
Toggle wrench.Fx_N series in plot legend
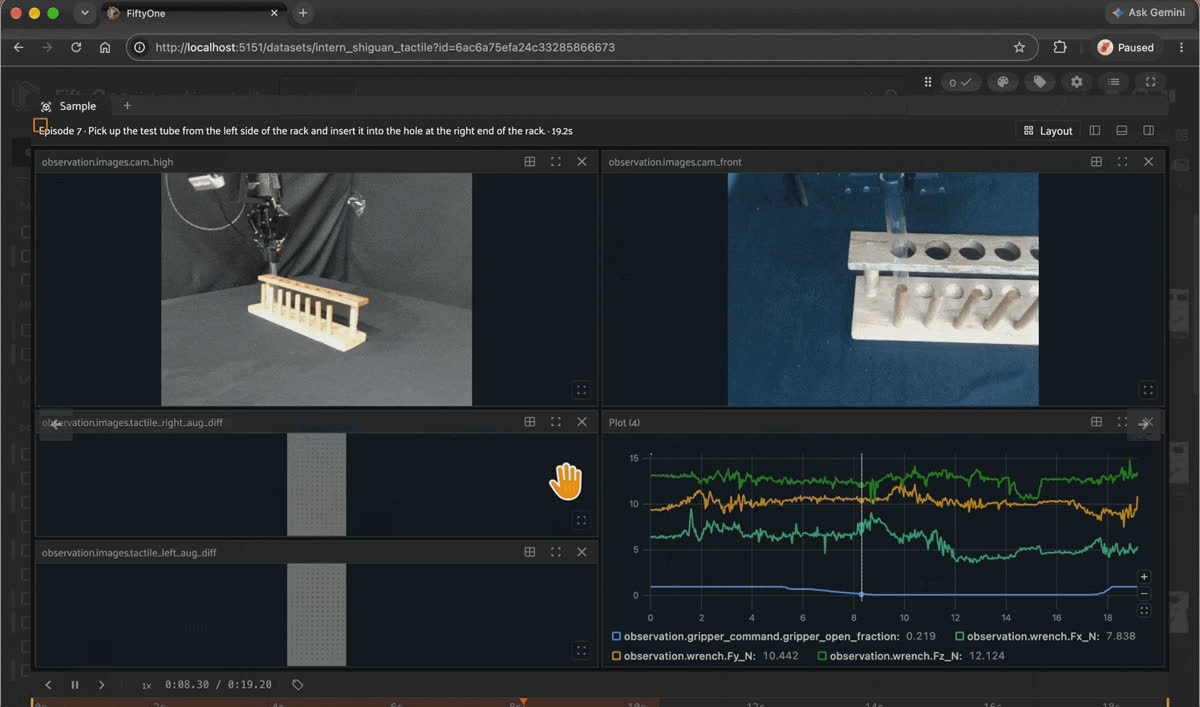1045,636
